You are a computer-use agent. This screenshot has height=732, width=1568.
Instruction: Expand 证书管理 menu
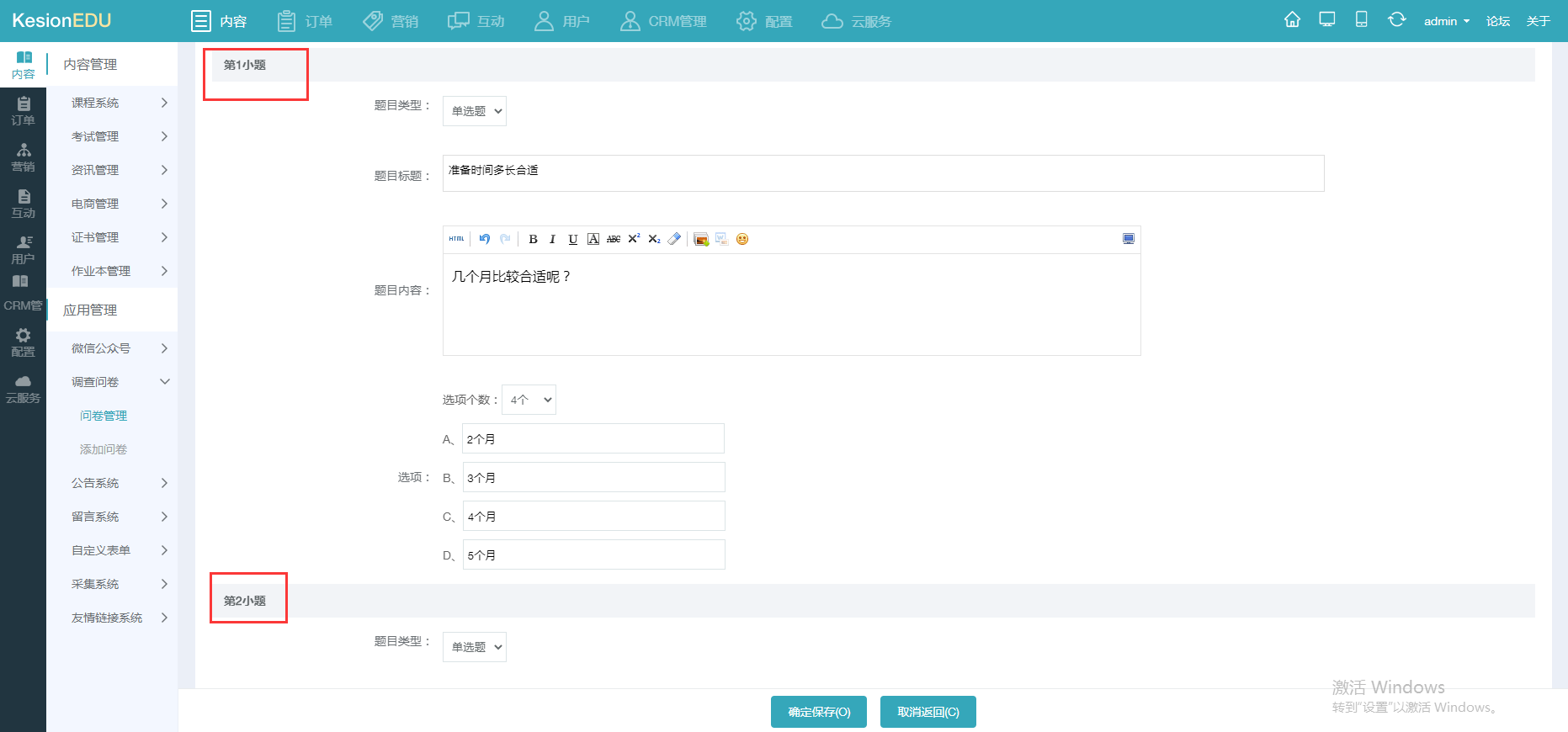(x=112, y=237)
